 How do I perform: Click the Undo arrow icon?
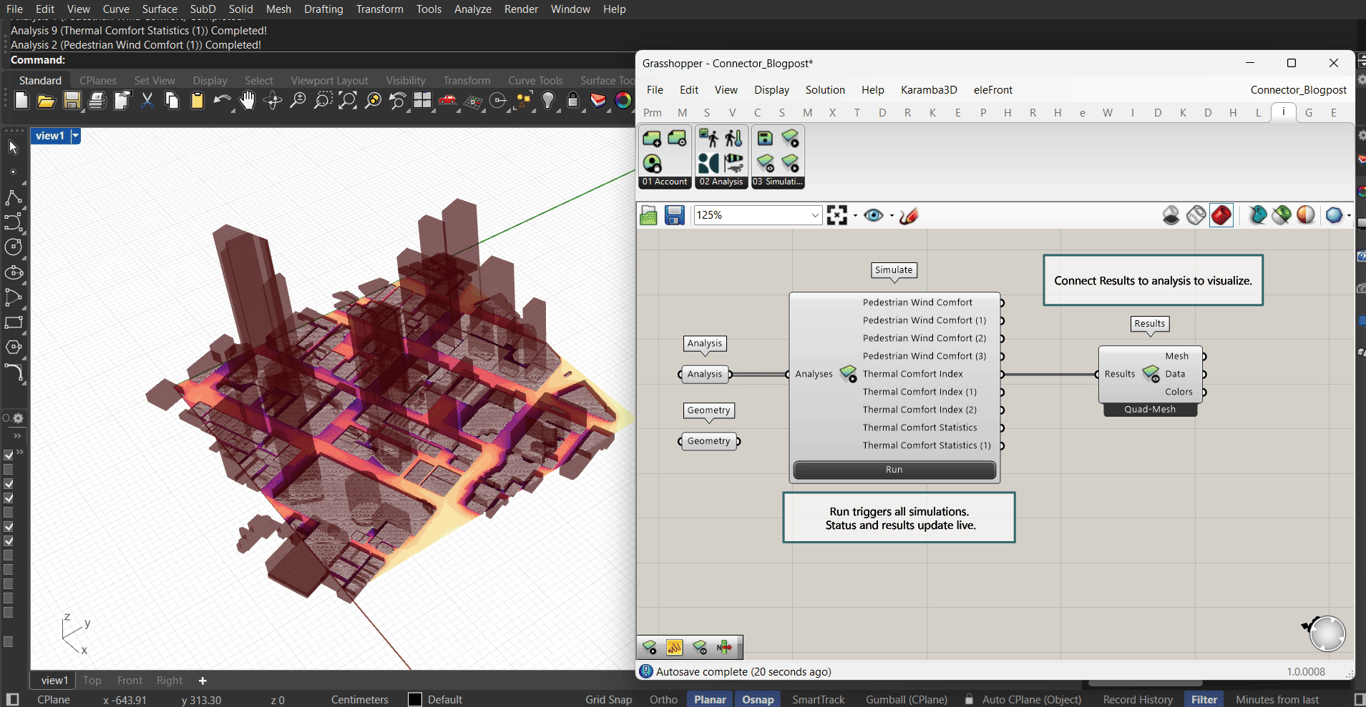(x=222, y=101)
